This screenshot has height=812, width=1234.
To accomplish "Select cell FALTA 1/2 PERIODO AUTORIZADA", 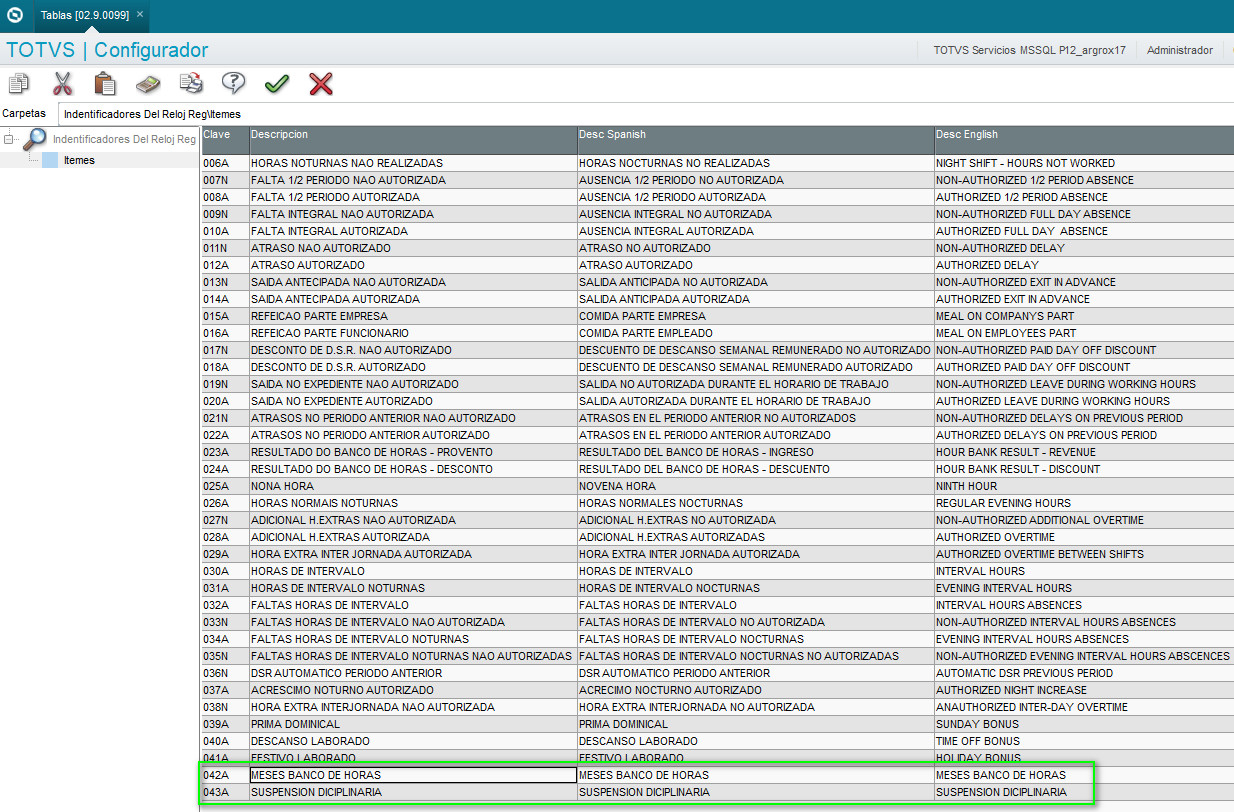I will click(x=413, y=197).
